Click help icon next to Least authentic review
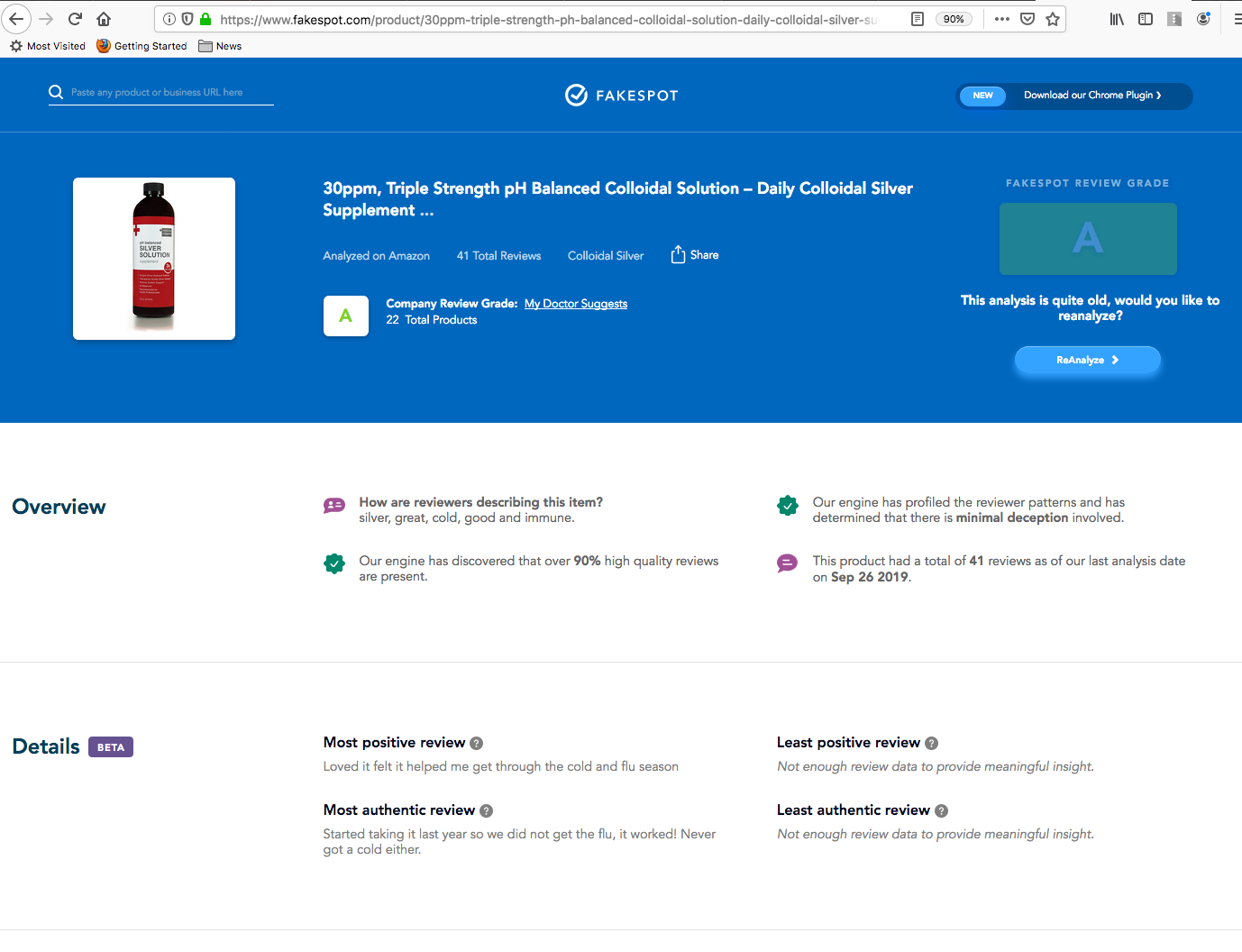 click(x=942, y=811)
